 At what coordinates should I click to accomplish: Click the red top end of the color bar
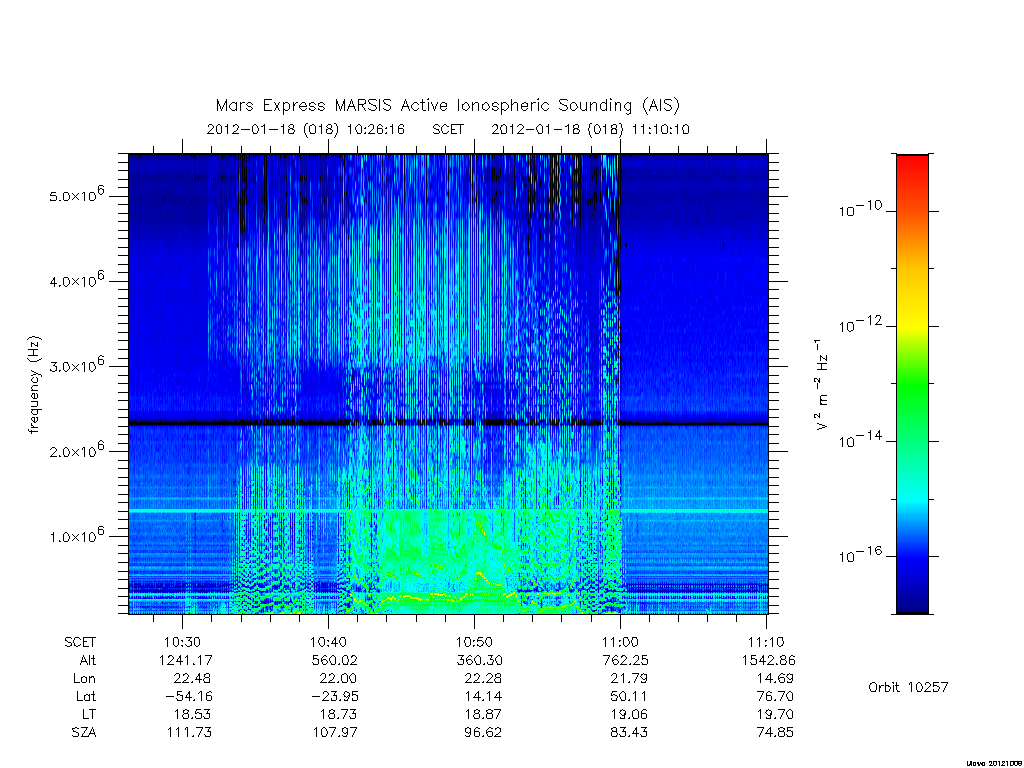pyautogui.click(x=912, y=163)
